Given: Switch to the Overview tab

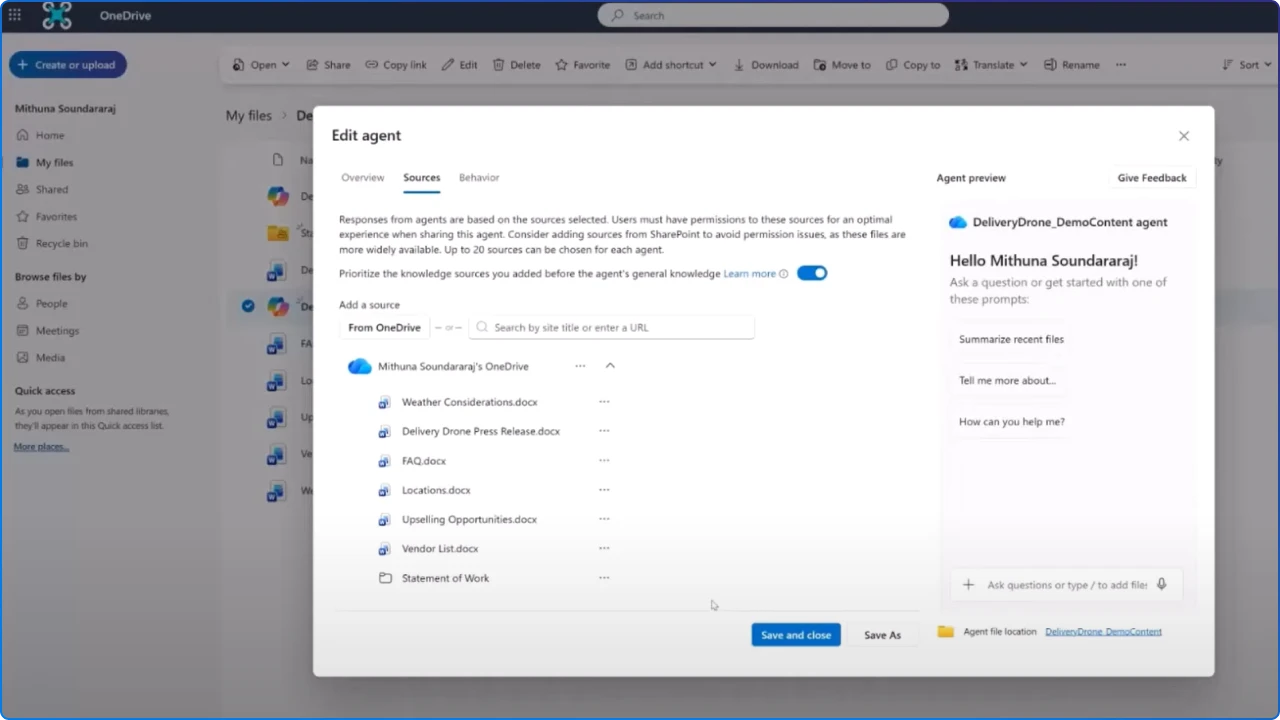Looking at the screenshot, I should tap(362, 177).
